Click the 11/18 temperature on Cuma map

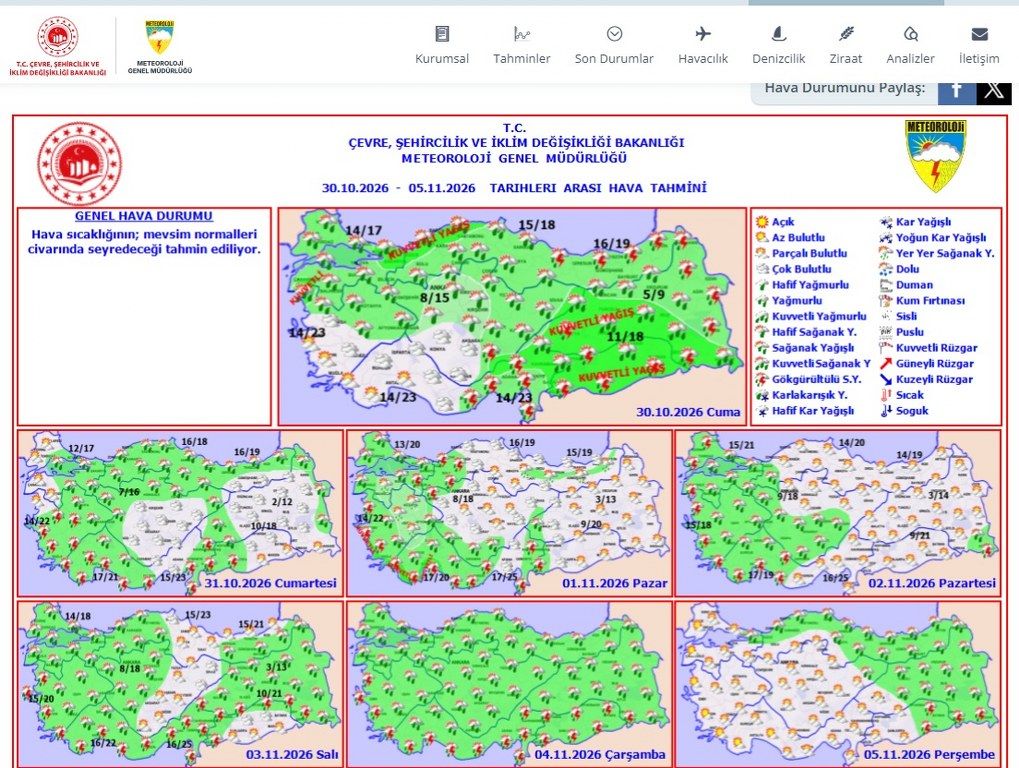pyautogui.click(x=625, y=336)
